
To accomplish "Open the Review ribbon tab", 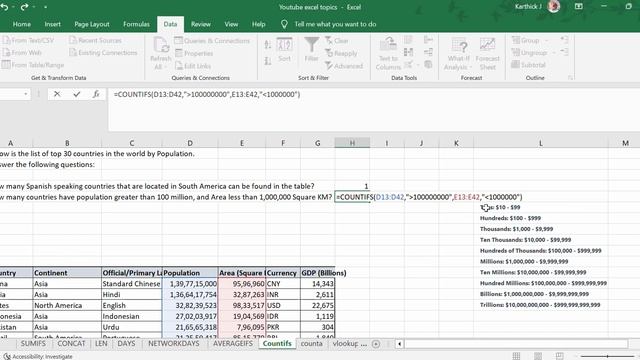I will pyautogui.click(x=201, y=24).
